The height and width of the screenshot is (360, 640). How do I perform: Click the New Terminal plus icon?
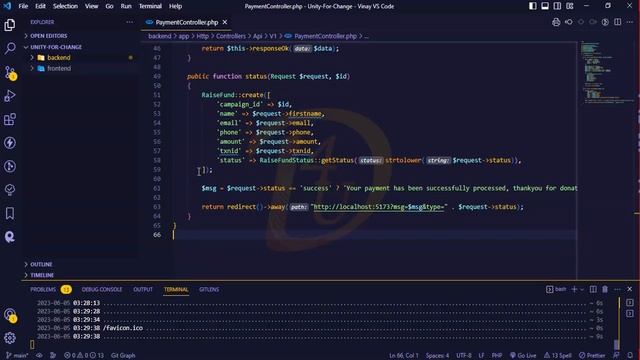coord(574,289)
